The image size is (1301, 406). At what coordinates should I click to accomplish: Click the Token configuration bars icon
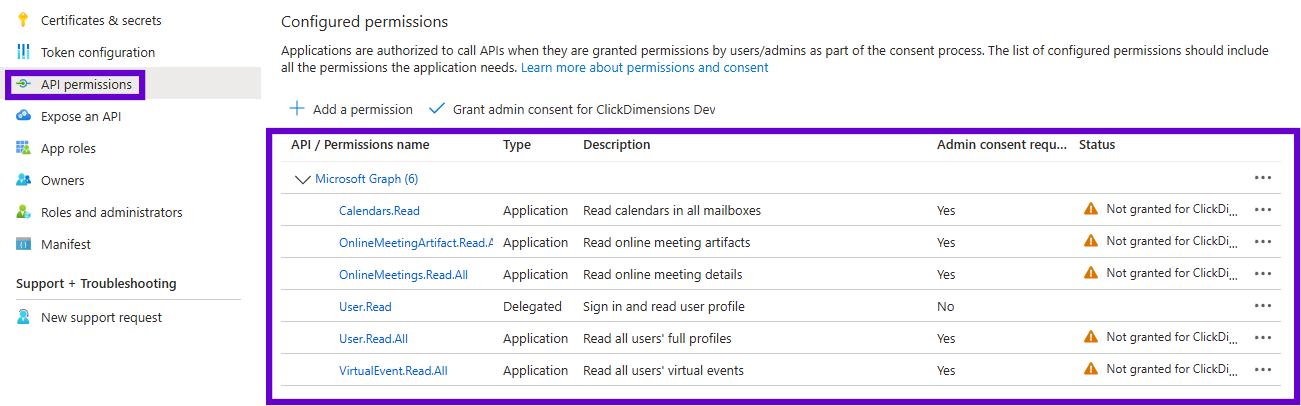point(23,52)
